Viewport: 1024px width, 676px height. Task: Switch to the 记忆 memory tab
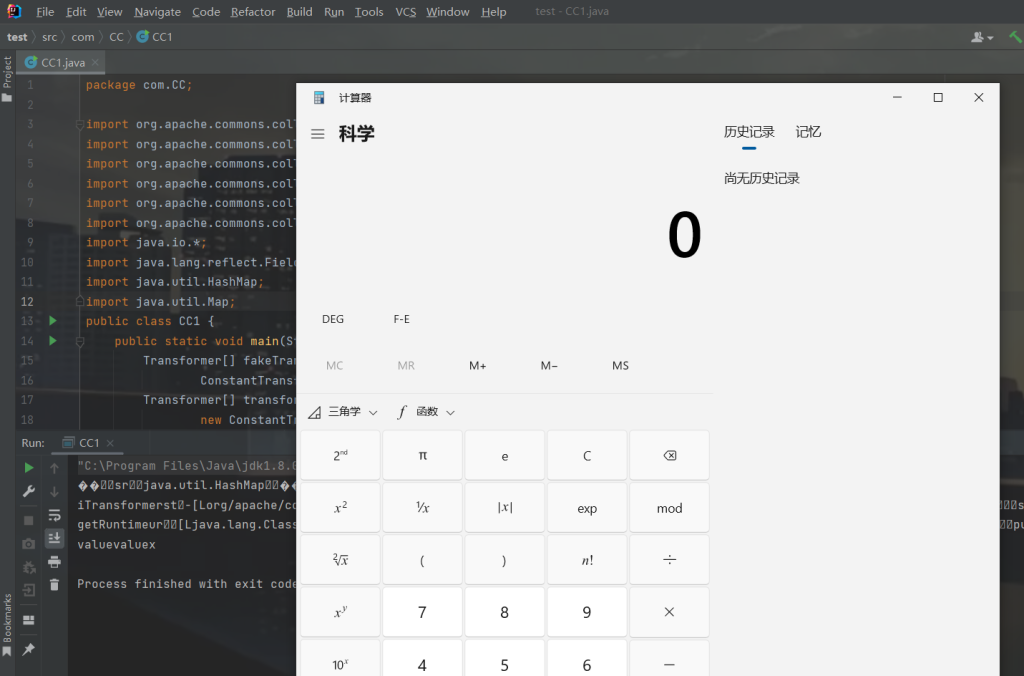[807, 131]
